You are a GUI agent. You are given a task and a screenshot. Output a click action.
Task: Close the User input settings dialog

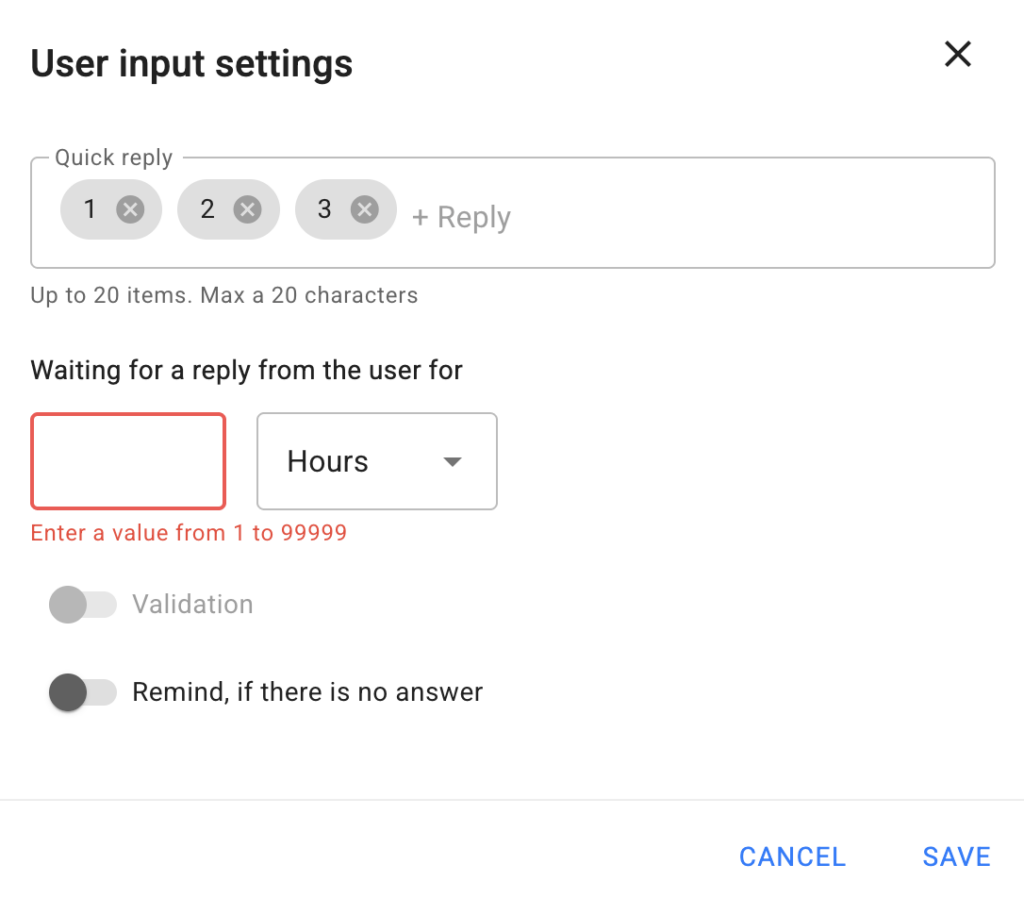[958, 55]
